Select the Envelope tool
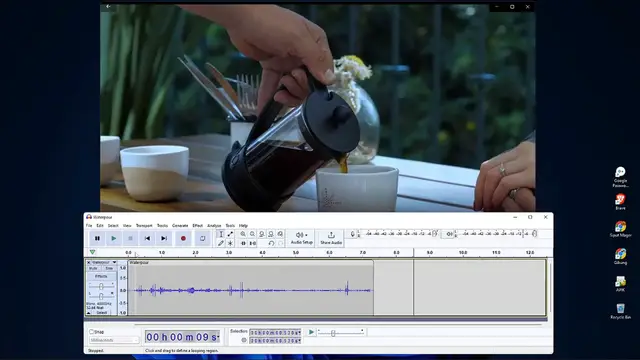This screenshot has width=640, height=360. (x=230, y=234)
